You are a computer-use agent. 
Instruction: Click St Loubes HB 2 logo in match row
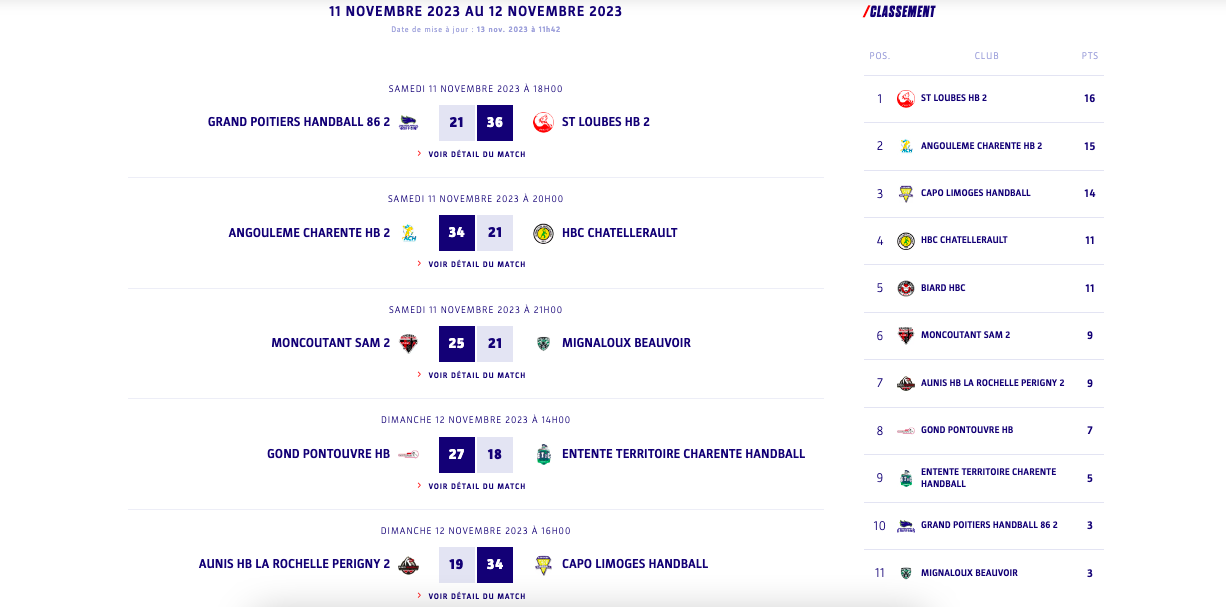point(543,122)
